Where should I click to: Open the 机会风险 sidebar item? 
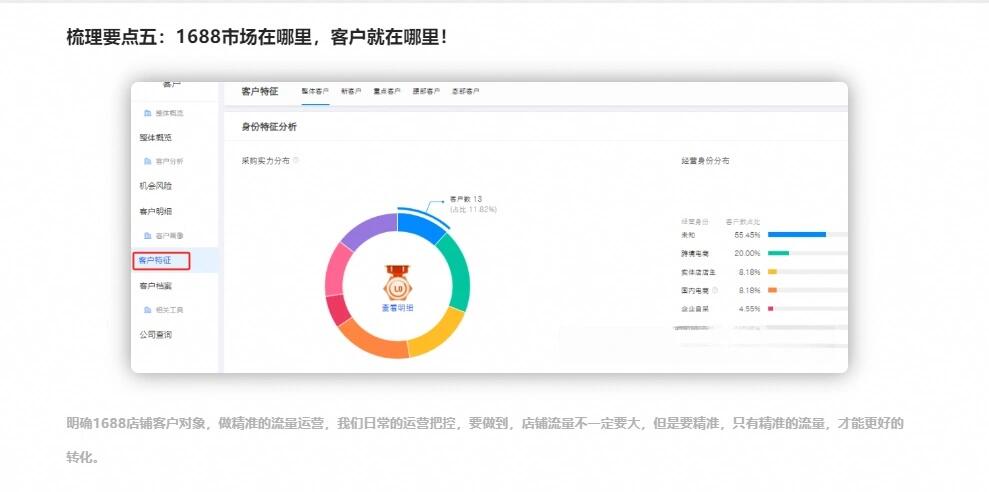(x=155, y=186)
